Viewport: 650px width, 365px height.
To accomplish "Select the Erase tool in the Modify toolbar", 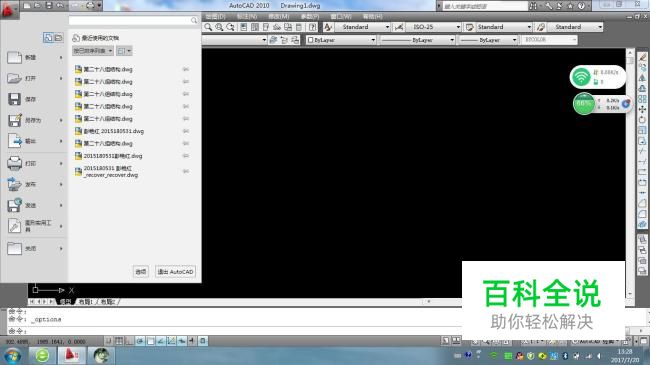I will 642,57.
